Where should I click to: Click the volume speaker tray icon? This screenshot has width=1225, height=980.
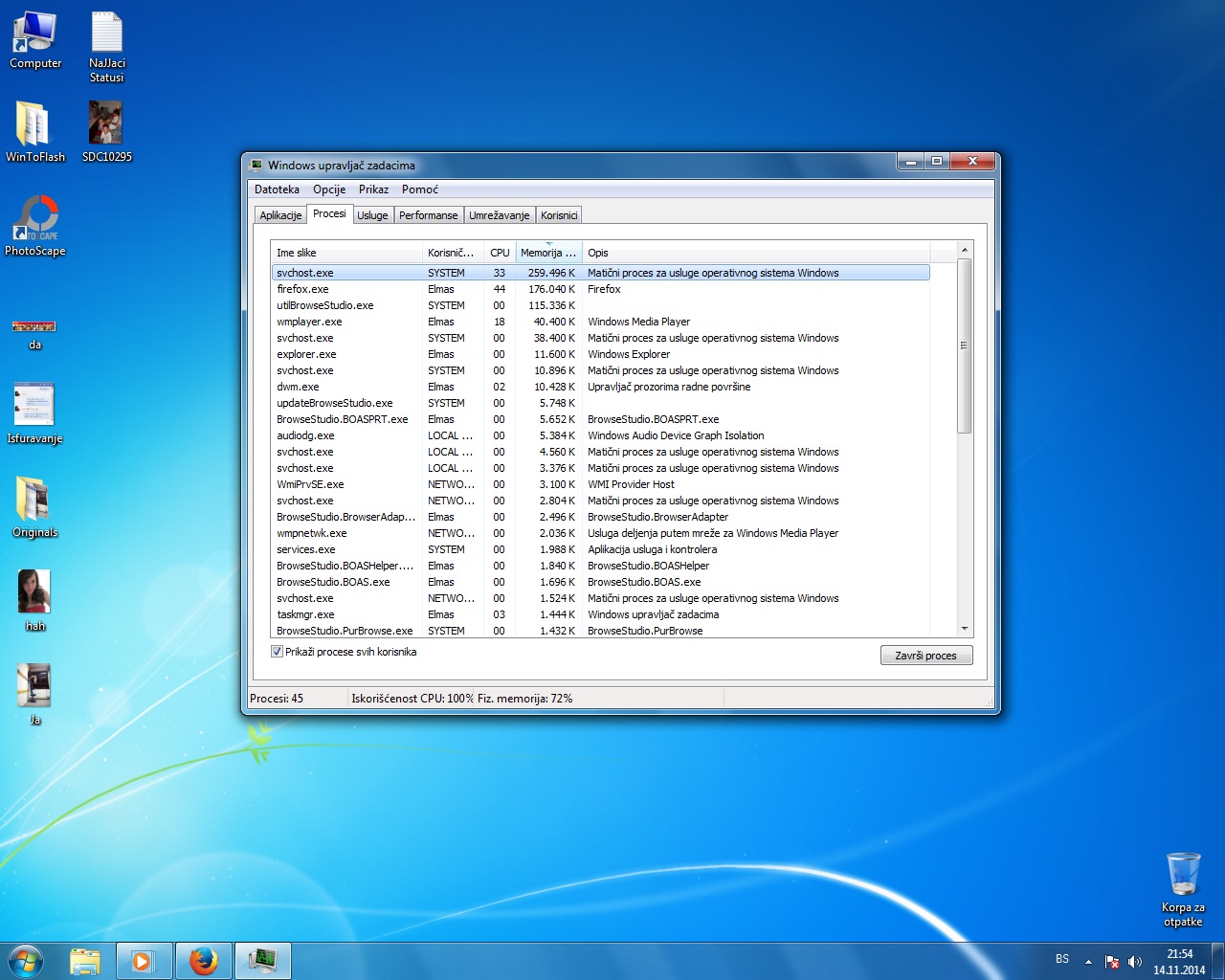point(1135,961)
